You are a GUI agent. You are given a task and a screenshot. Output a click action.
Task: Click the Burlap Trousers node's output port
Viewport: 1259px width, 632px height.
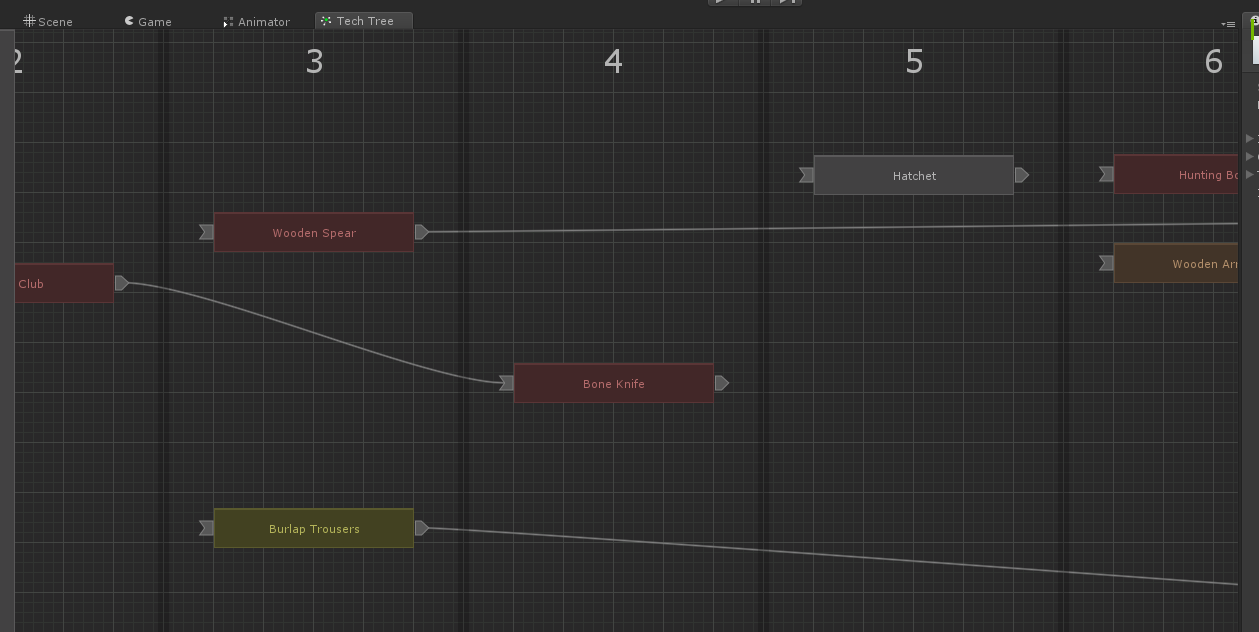[x=423, y=527]
